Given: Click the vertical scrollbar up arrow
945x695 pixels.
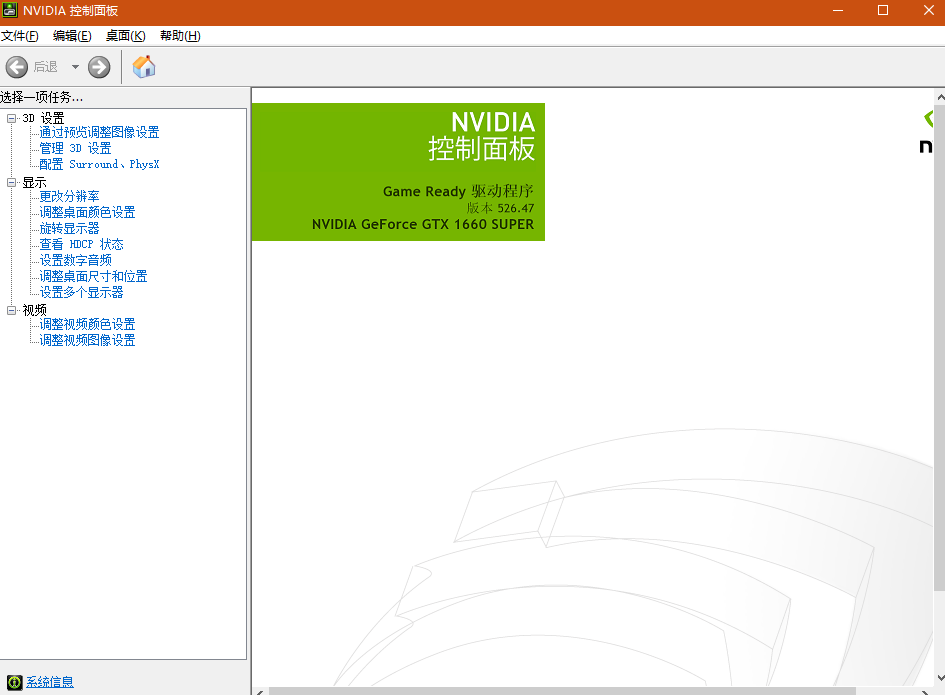Looking at the screenshot, I should tap(940, 96).
